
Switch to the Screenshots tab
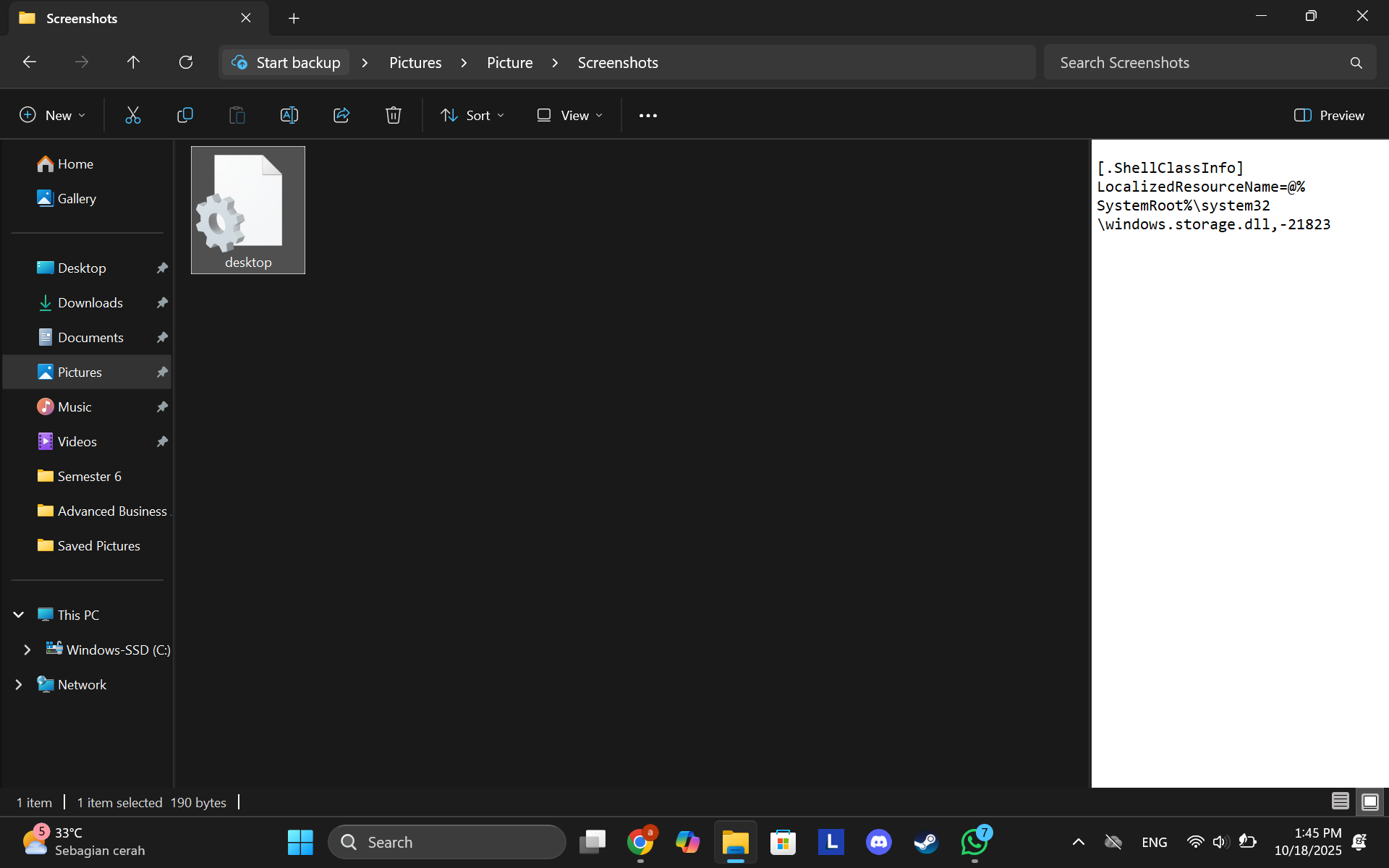pyautogui.click(x=80, y=18)
